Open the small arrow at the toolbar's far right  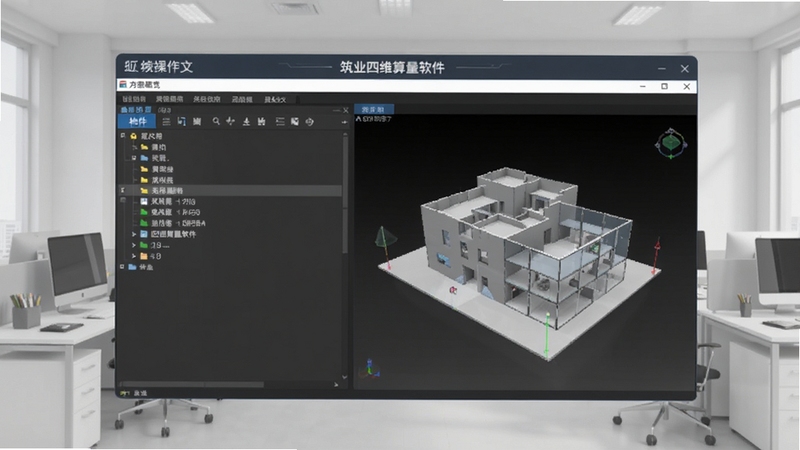point(344,122)
